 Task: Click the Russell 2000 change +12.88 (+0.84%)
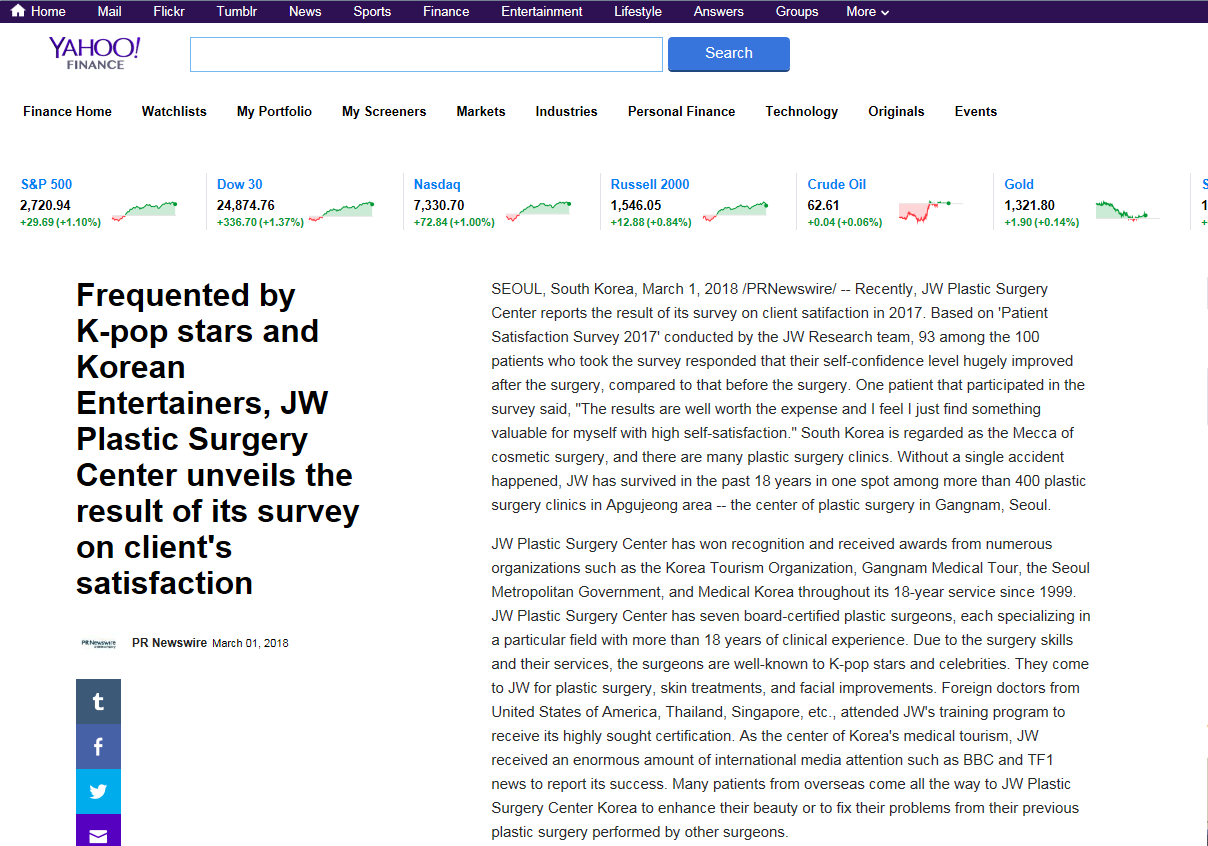tap(651, 222)
